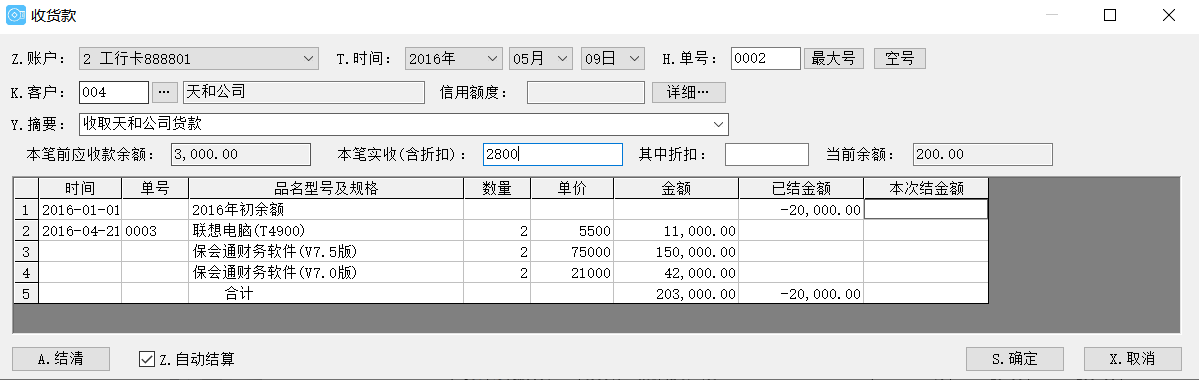Click the 数量 column header

pyautogui.click(x=497, y=188)
